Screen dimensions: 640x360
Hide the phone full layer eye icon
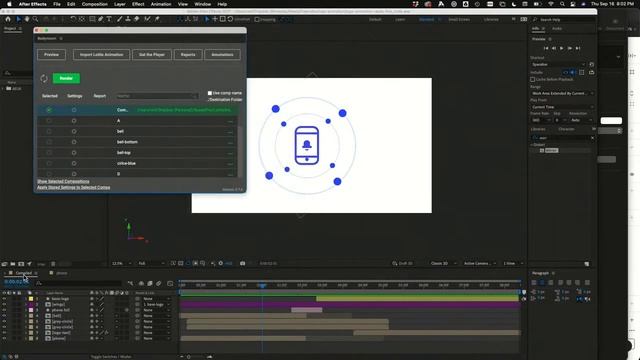click(x=4, y=310)
